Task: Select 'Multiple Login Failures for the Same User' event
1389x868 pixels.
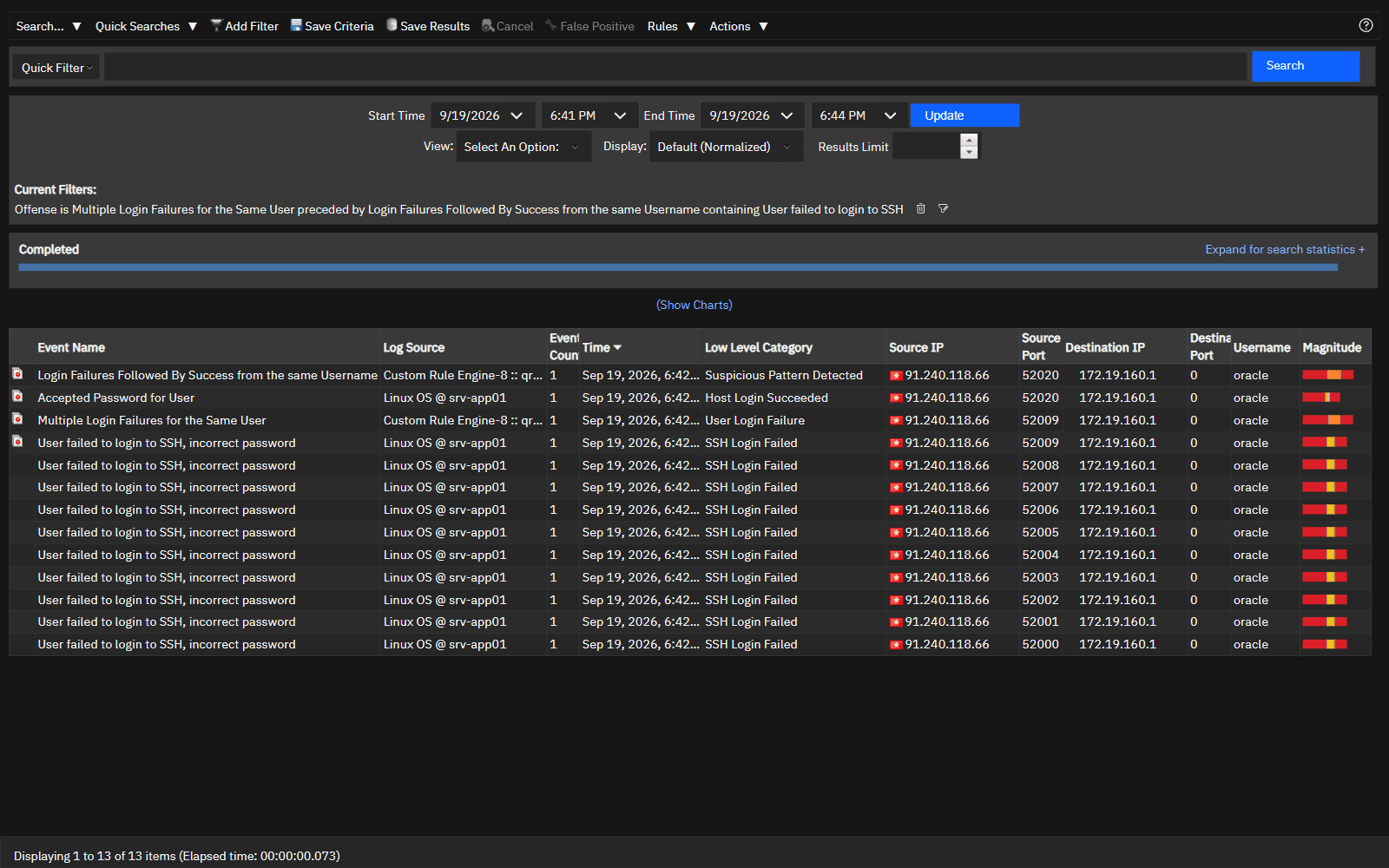Action: (x=152, y=420)
